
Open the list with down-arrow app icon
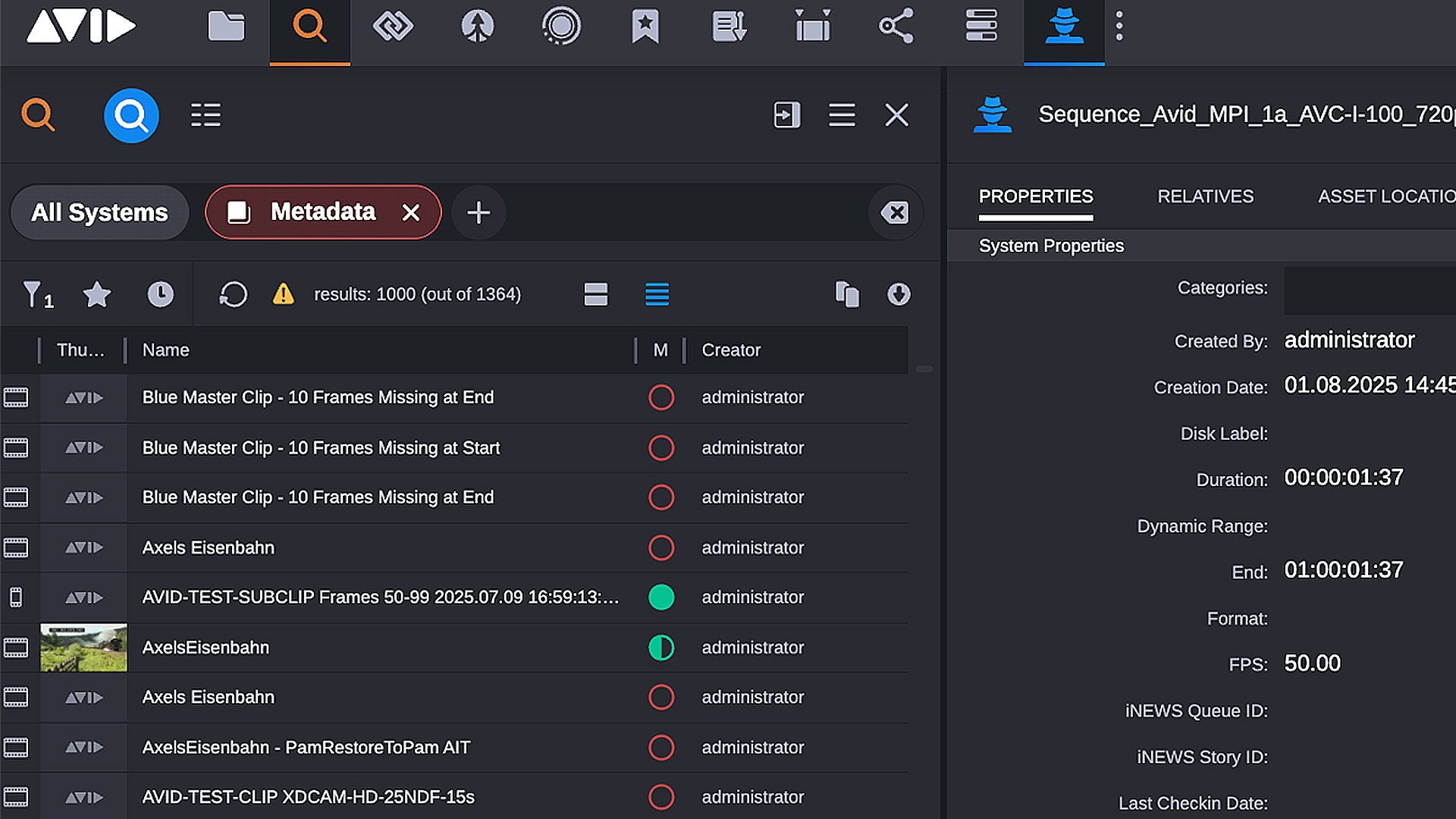pos(730,27)
